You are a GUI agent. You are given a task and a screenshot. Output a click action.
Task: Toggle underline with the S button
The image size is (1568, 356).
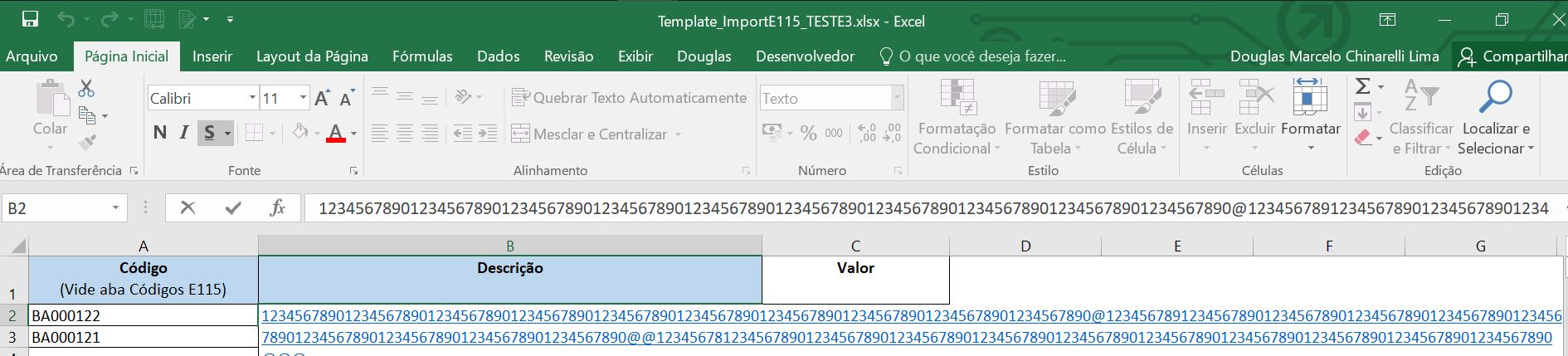209,133
